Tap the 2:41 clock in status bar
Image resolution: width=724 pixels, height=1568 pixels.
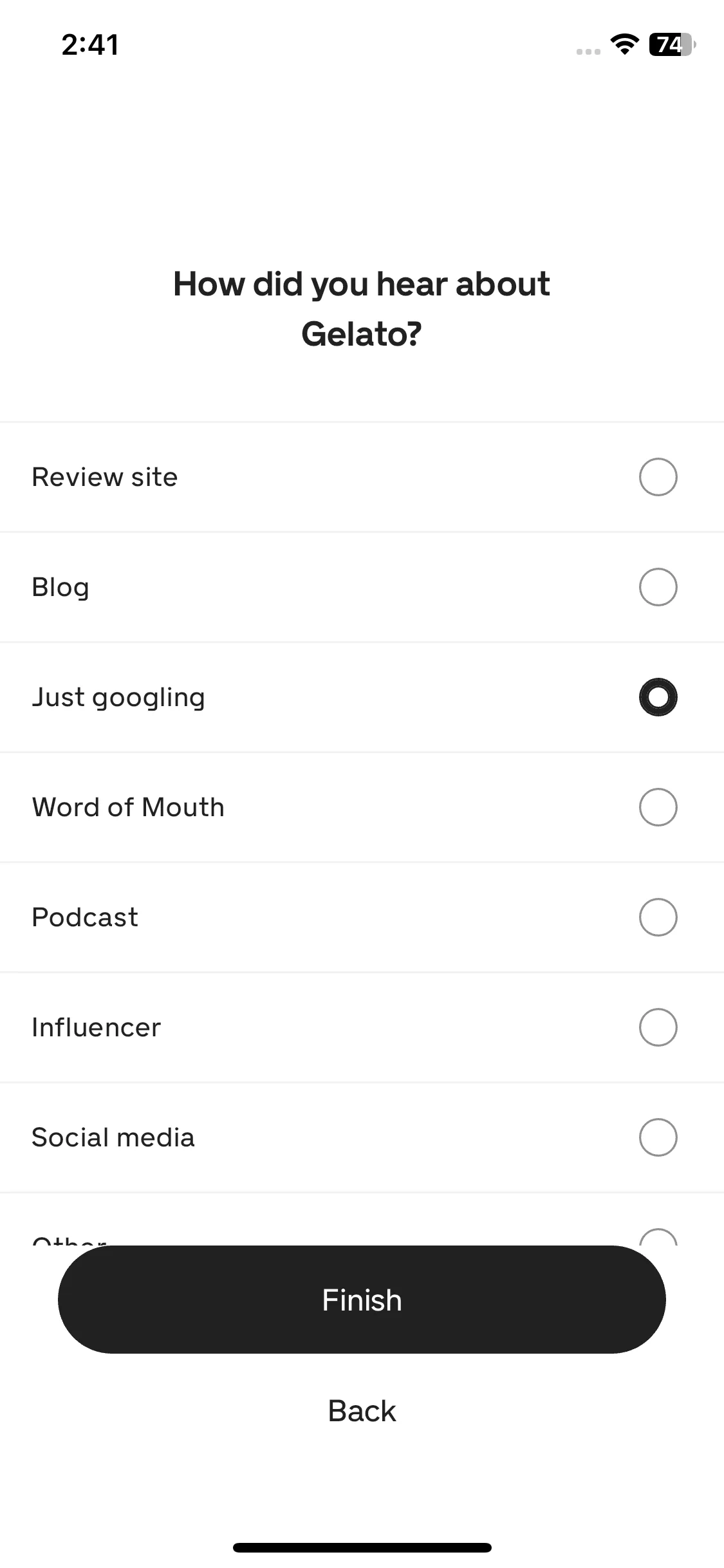point(90,45)
